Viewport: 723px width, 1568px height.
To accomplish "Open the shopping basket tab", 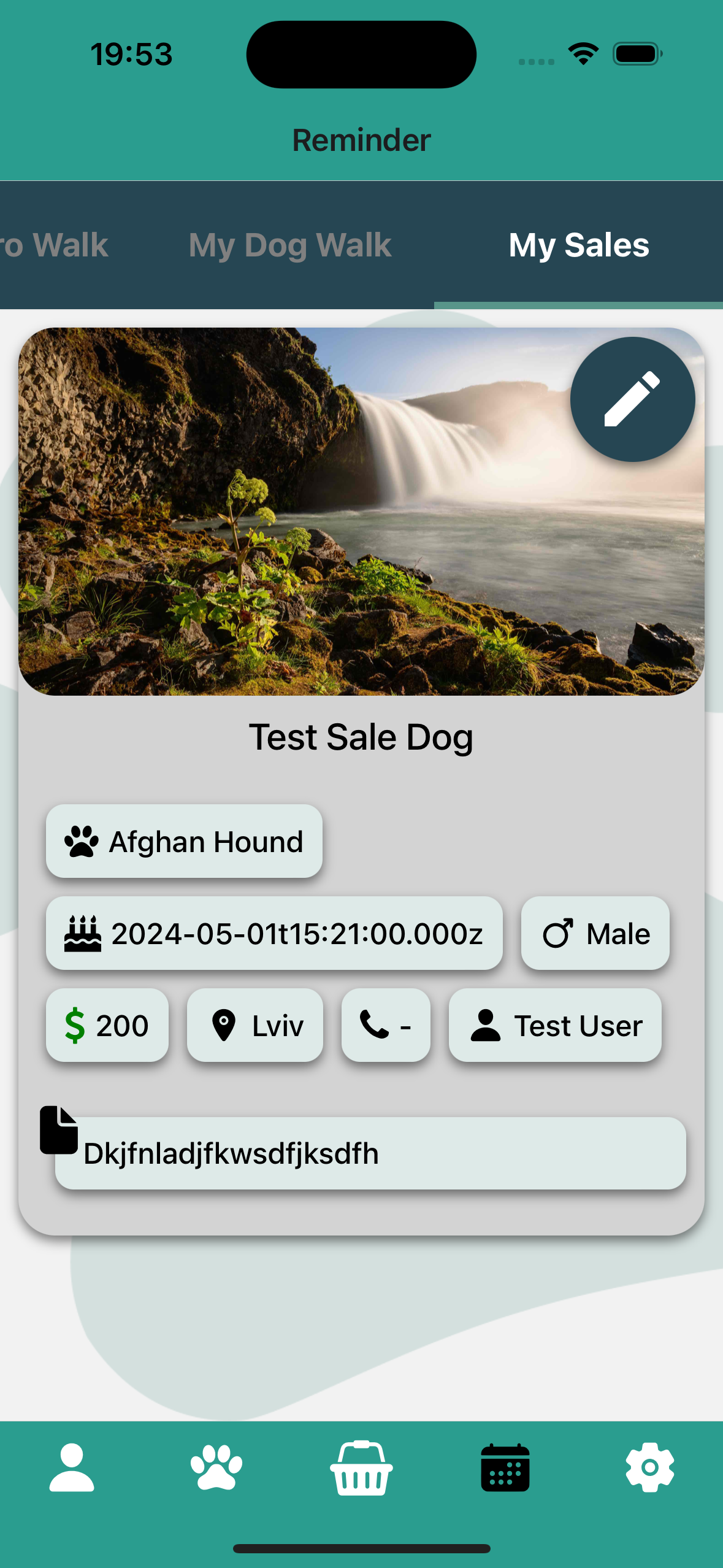I will [x=361, y=1467].
